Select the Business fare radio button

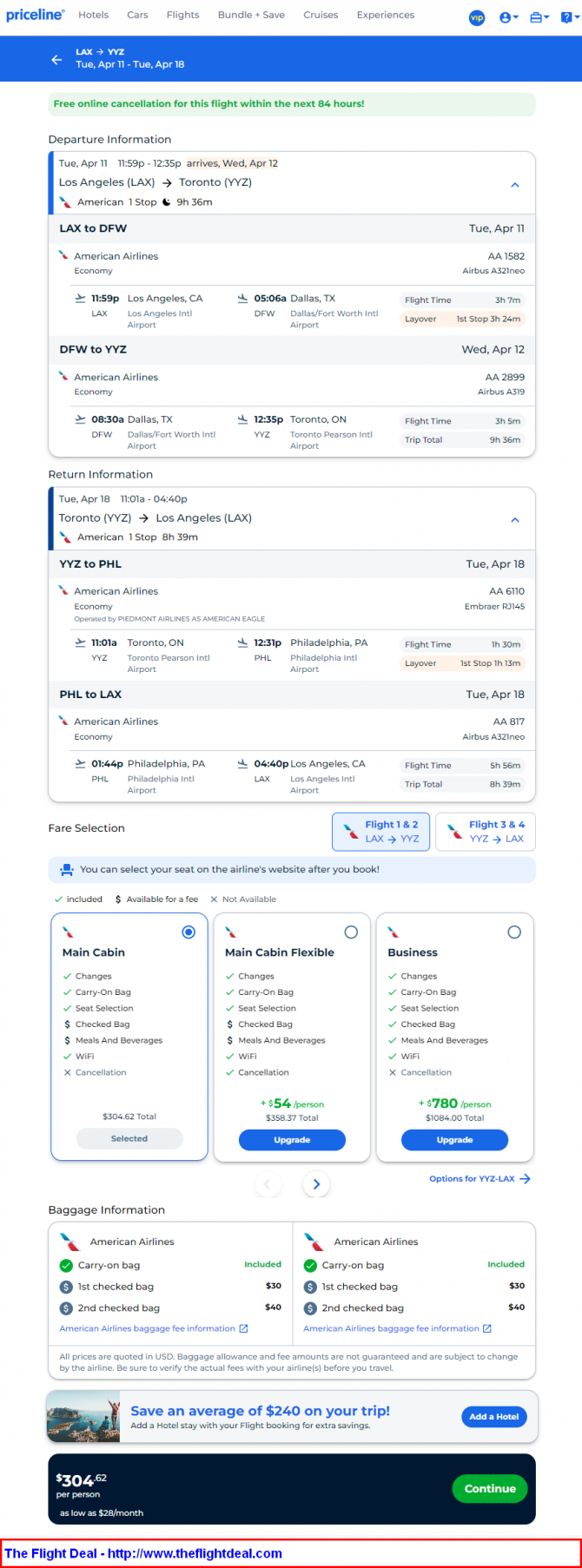514,932
